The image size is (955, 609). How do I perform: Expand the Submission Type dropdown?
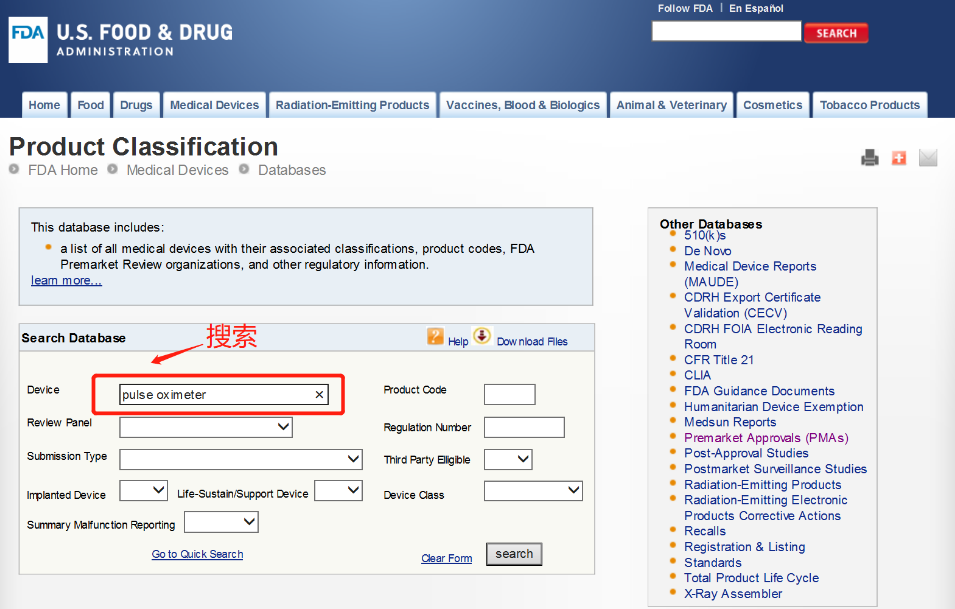241,459
